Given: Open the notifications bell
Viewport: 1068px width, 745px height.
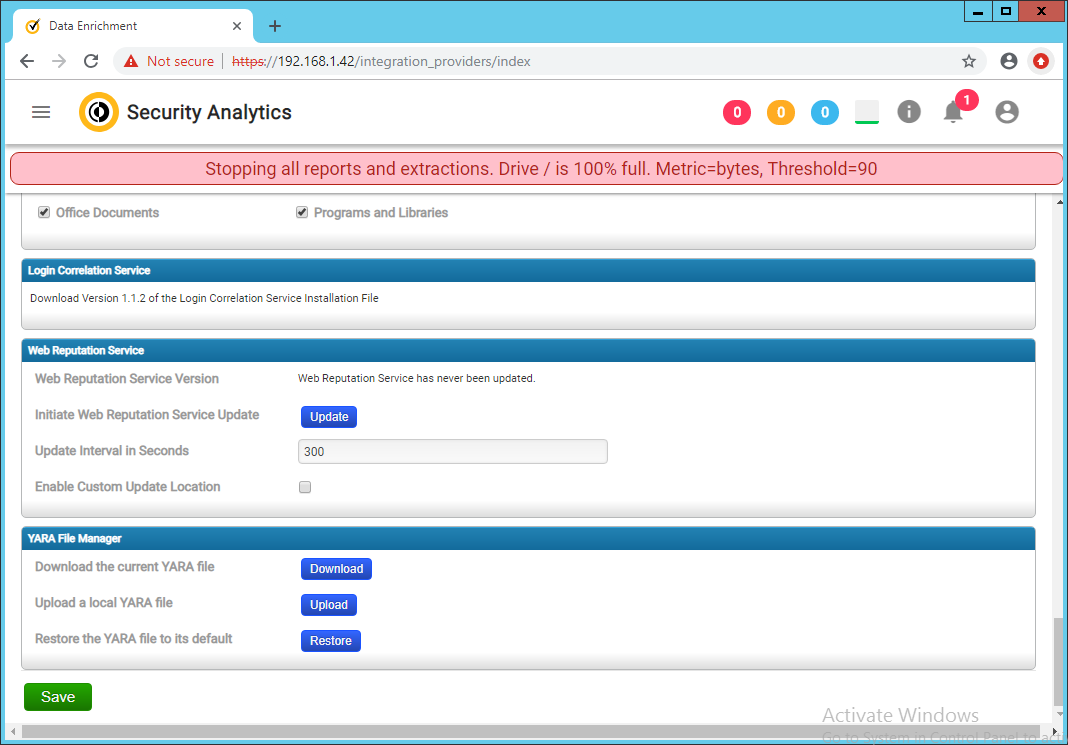Looking at the screenshot, I should pos(953,112).
